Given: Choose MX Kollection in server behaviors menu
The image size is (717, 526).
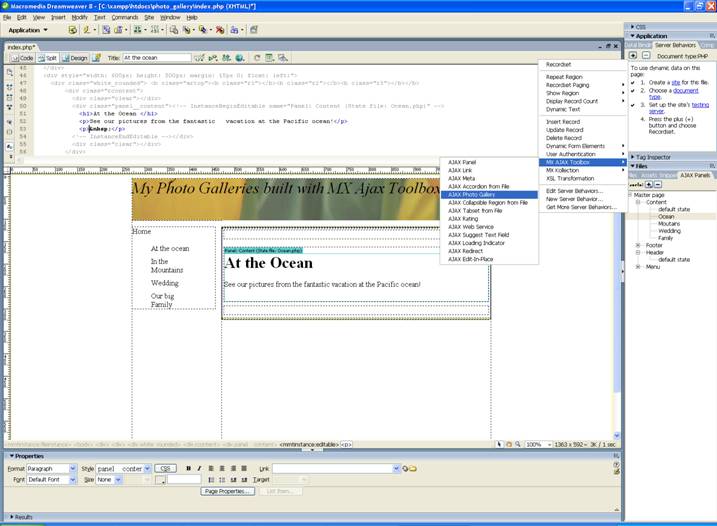Looking at the screenshot, I should [562, 170].
